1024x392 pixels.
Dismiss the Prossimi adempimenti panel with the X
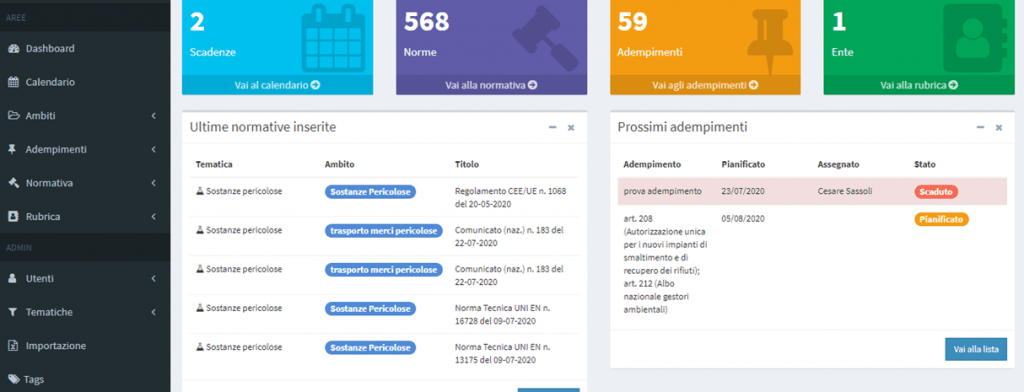[x=999, y=128]
